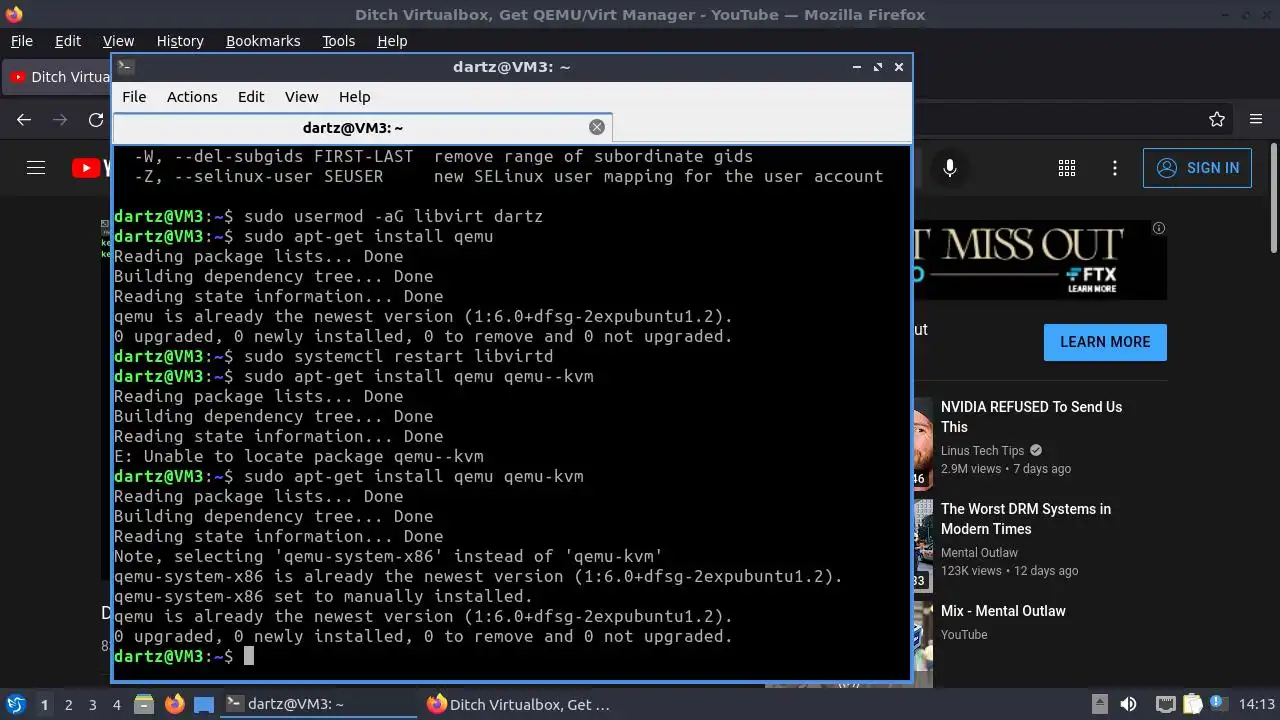1280x720 pixels.
Task: Minimize the terminal window
Action: (857, 67)
